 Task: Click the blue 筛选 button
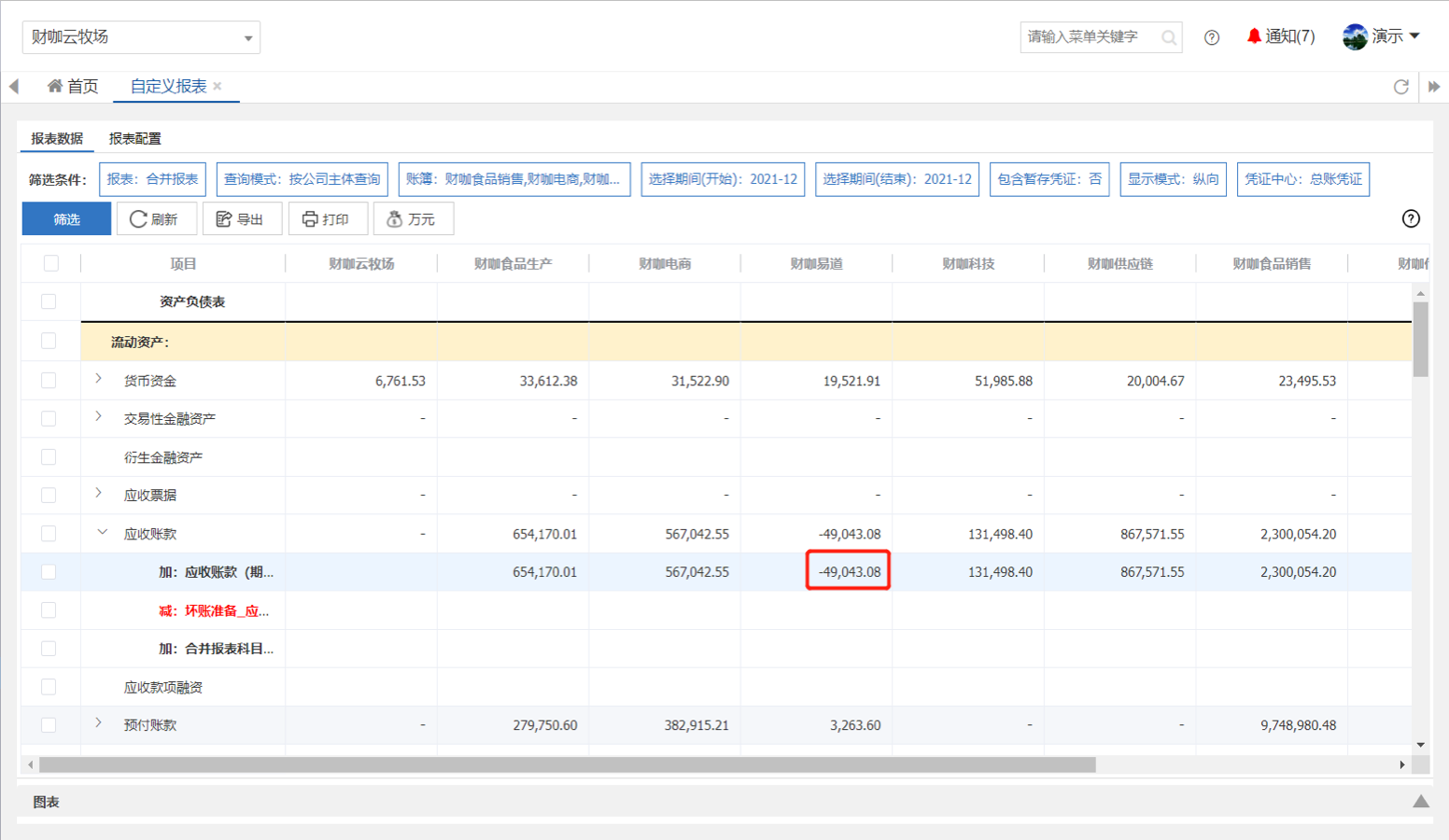pos(66,219)
